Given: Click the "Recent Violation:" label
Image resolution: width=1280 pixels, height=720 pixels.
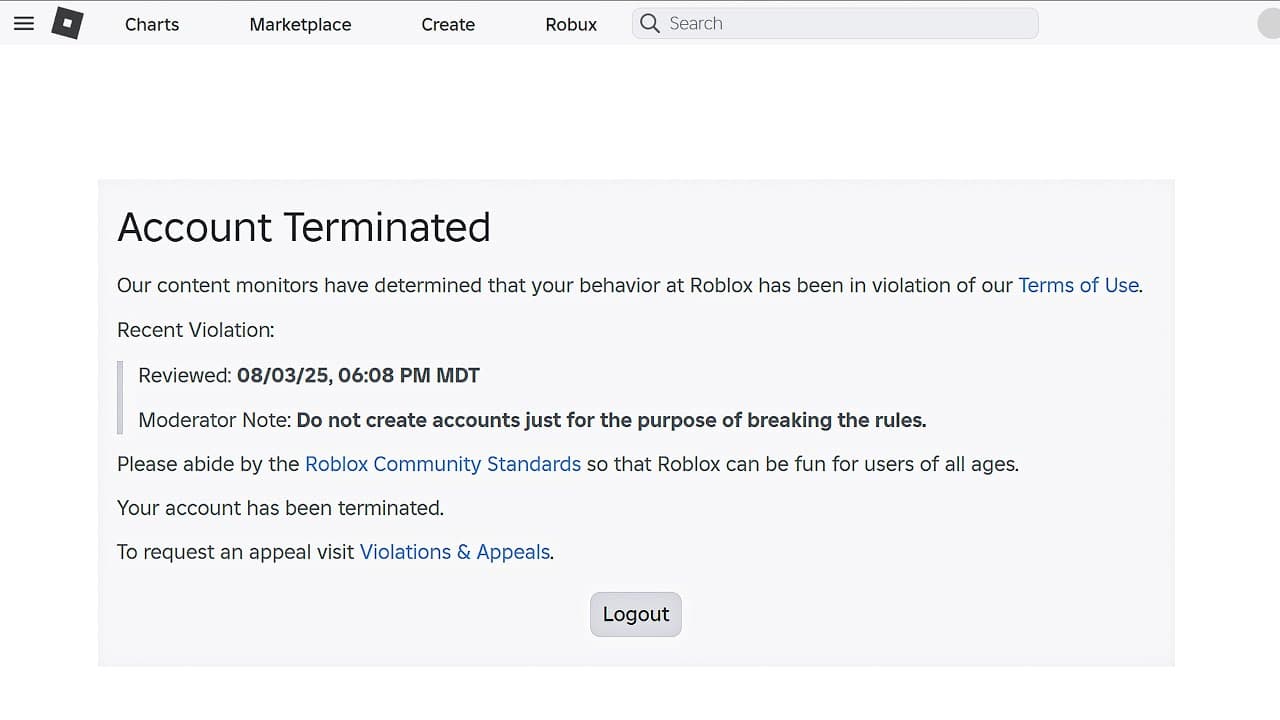Looking at the screenshot, I should pos(196,330).
